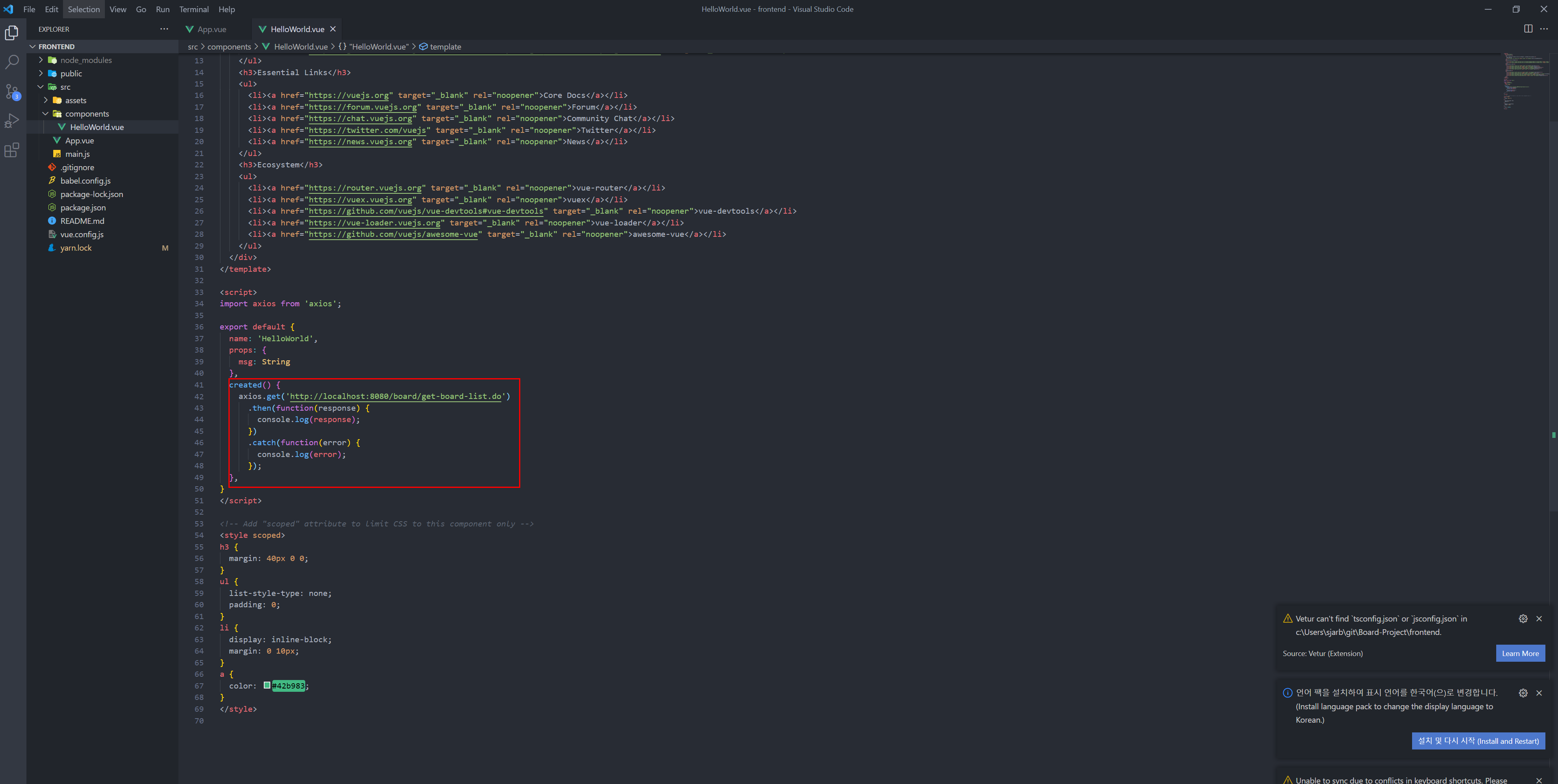Switch to the App.vue tab

[x=211, y=29]
